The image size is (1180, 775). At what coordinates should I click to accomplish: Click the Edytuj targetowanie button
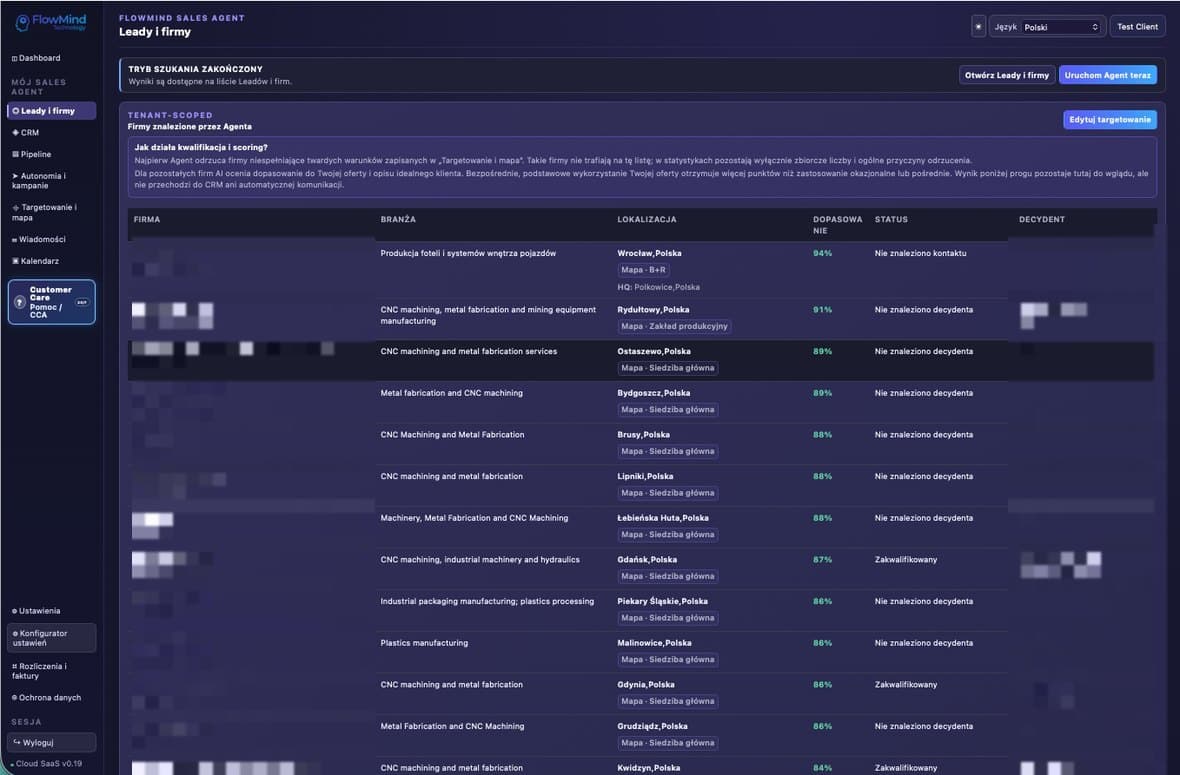[1110, 120]
